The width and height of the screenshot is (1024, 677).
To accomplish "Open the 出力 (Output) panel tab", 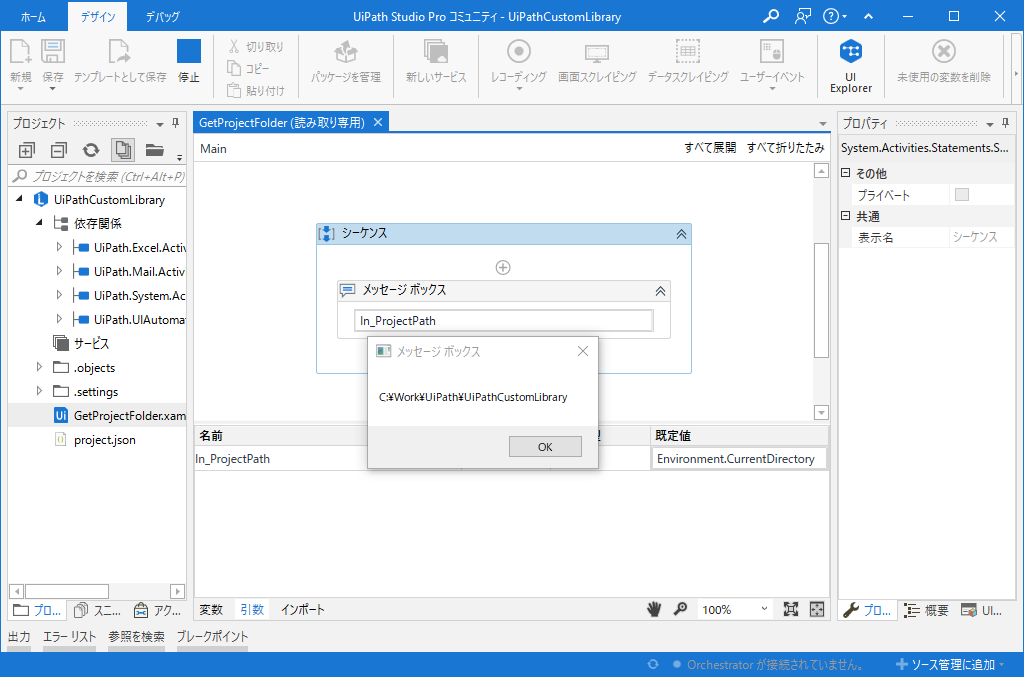I will [x=19, y=637].
